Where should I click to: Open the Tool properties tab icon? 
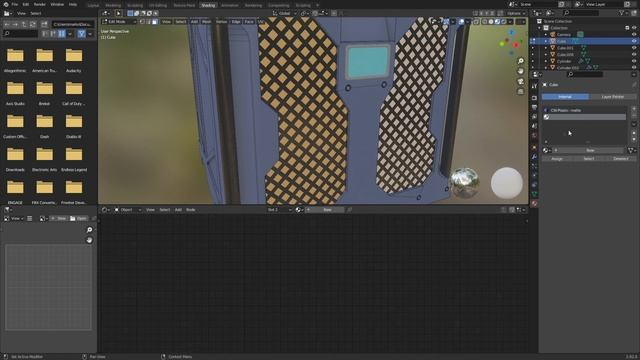point(534,86)
